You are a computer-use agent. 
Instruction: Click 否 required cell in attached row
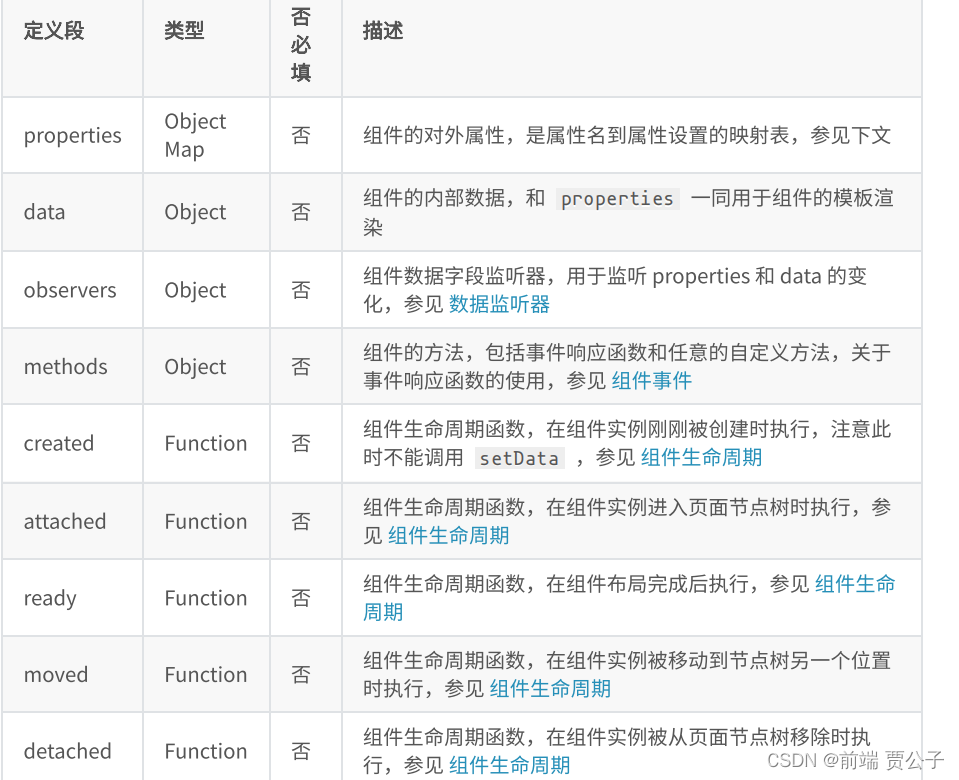306,521
